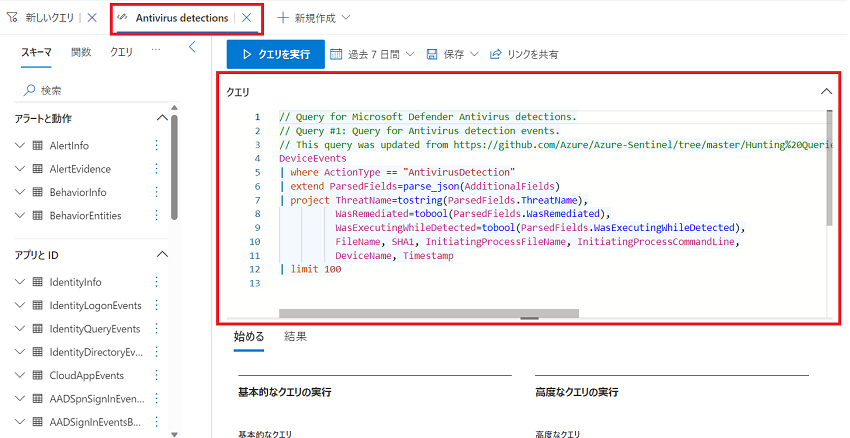The height and width of the screenshot is (438, 850).
Task: Switch to the 関数 tab
Action: 81,53
